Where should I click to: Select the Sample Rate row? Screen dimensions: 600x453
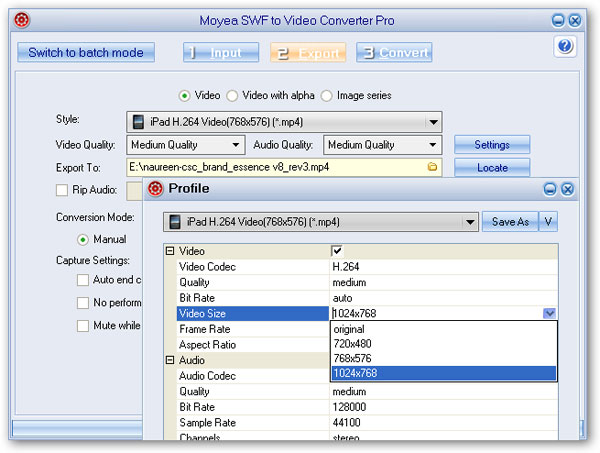click(x=367, y=422)
